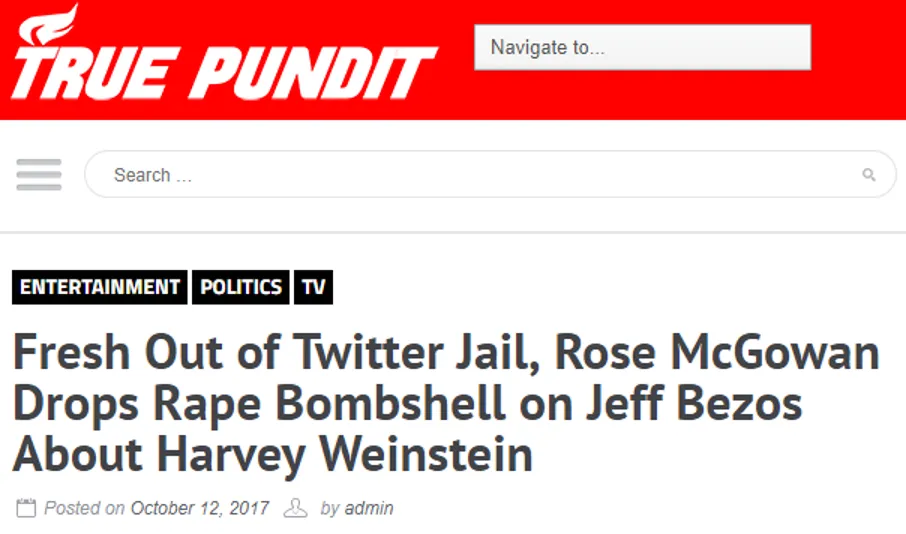View posts by admin author link

pos(369,508)
